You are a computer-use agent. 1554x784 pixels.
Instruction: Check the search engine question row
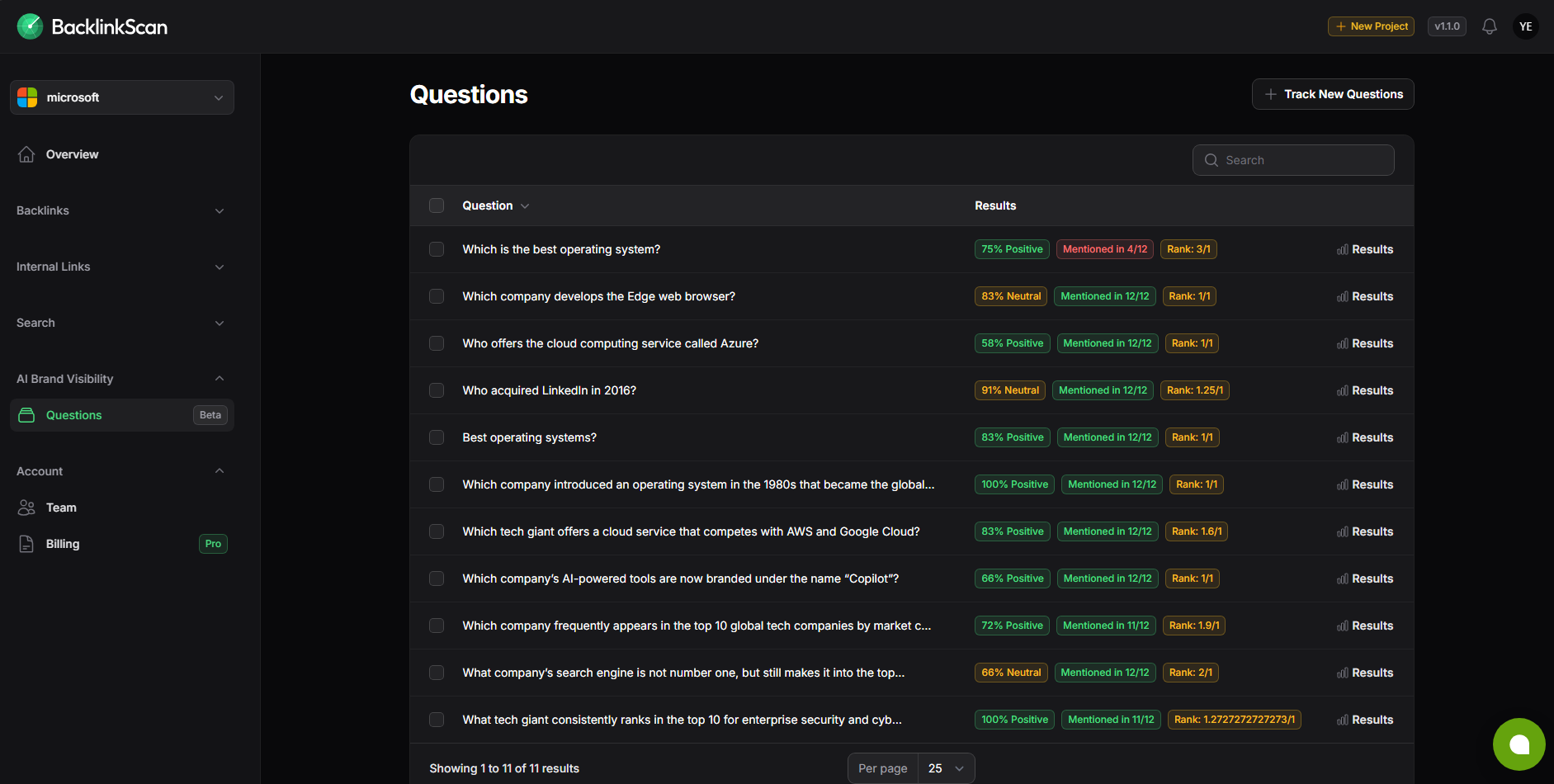(x=437, y=673)
